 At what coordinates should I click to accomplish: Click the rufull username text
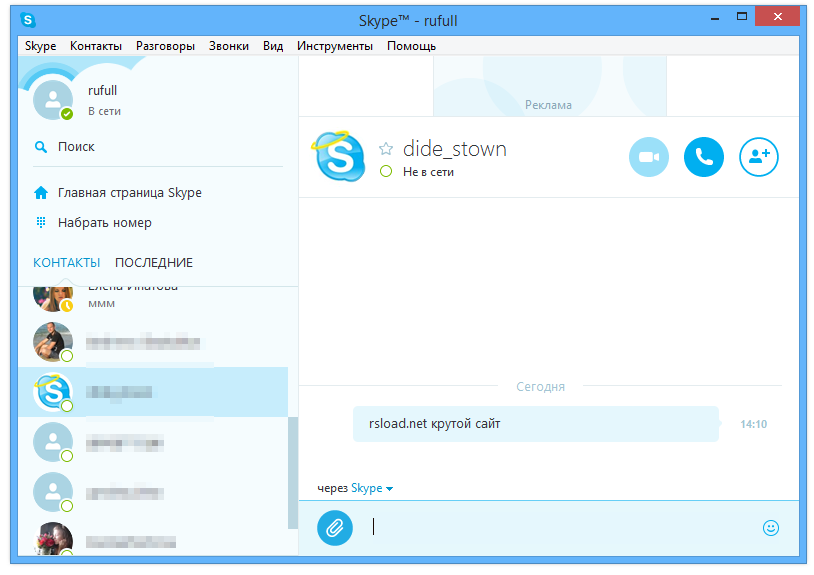102,90
